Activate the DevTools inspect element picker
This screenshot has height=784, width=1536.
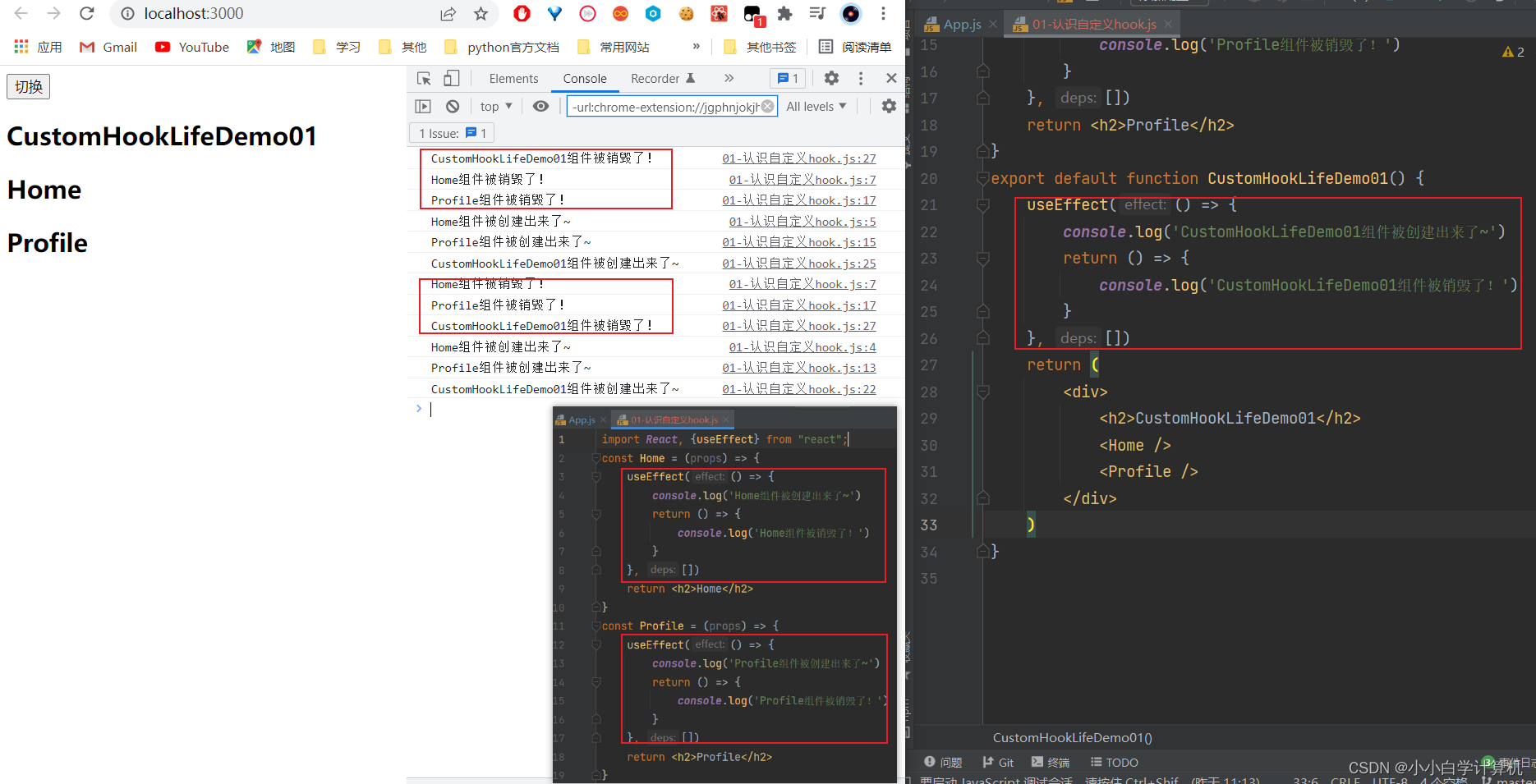point(424,78)
